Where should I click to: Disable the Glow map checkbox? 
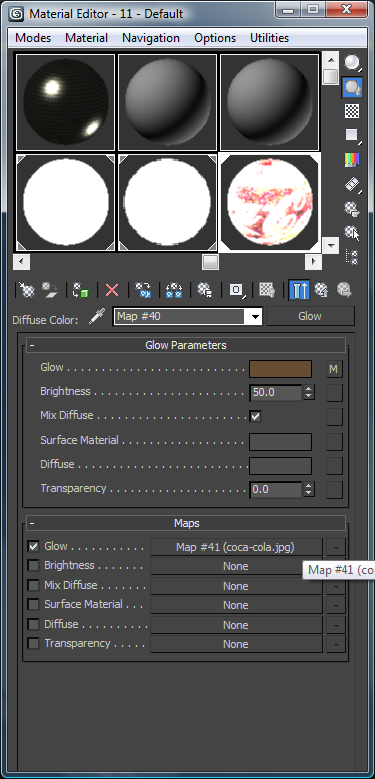(x=33, y=546)
